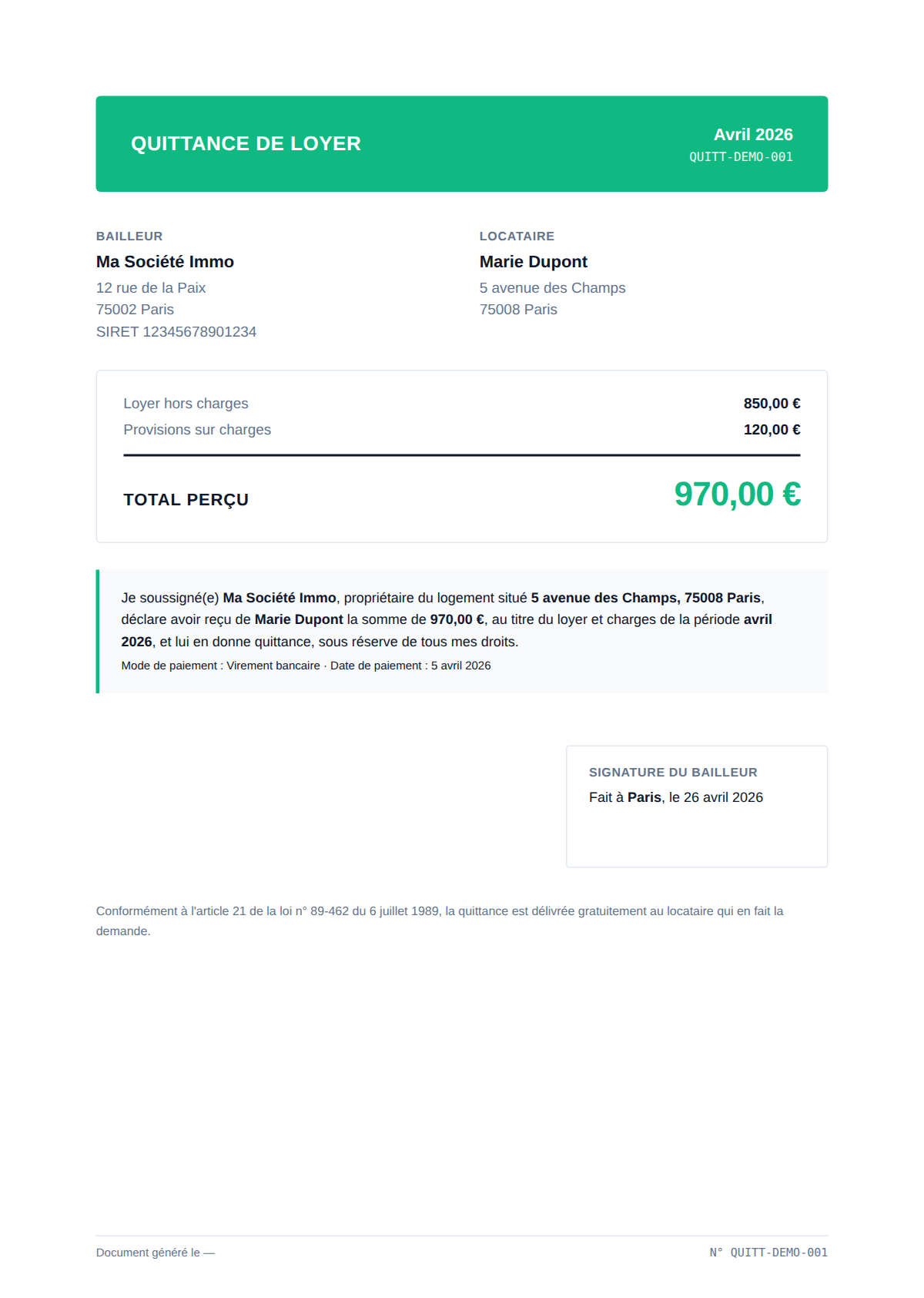924x1298 pixels.
Task: Click the legal notice about loi 89-462
Action: [440, 921]
